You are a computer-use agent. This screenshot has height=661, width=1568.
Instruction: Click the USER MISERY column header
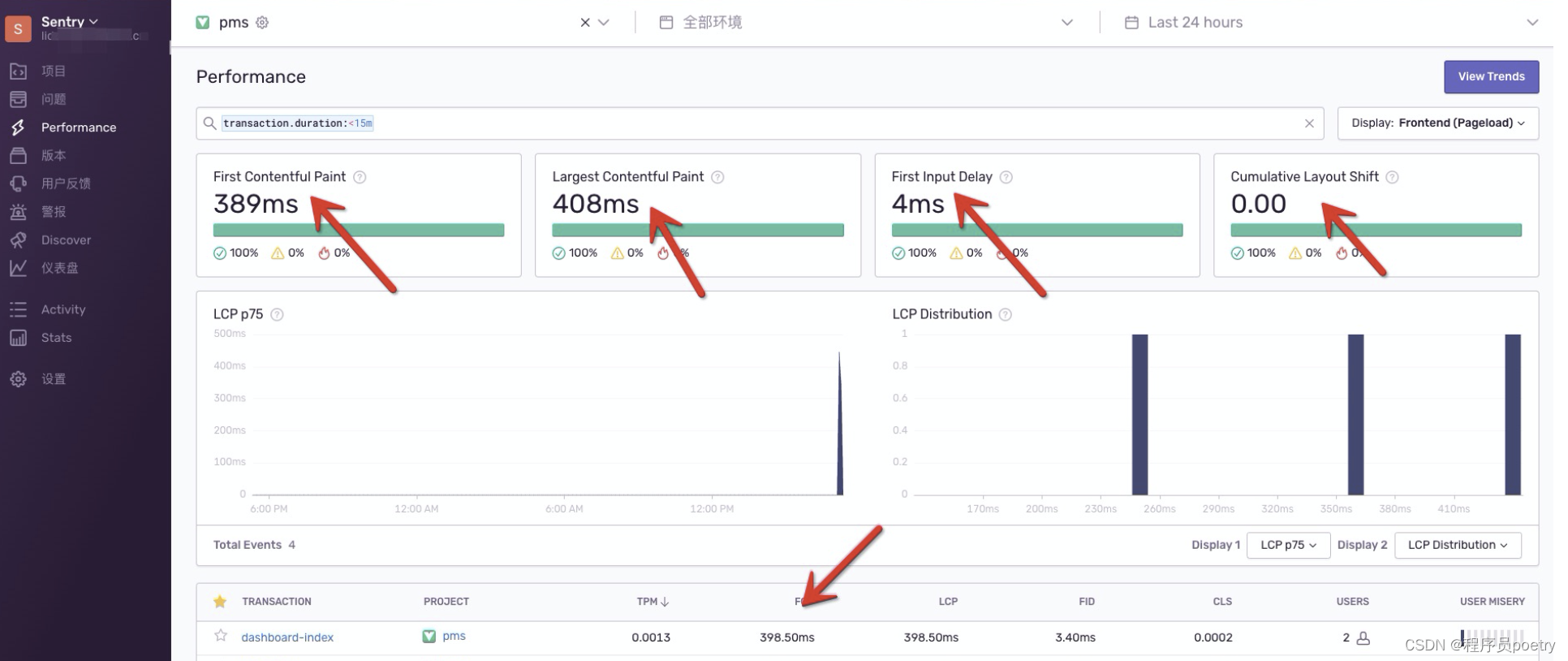pyautogui.click(x=1492, y=602)
